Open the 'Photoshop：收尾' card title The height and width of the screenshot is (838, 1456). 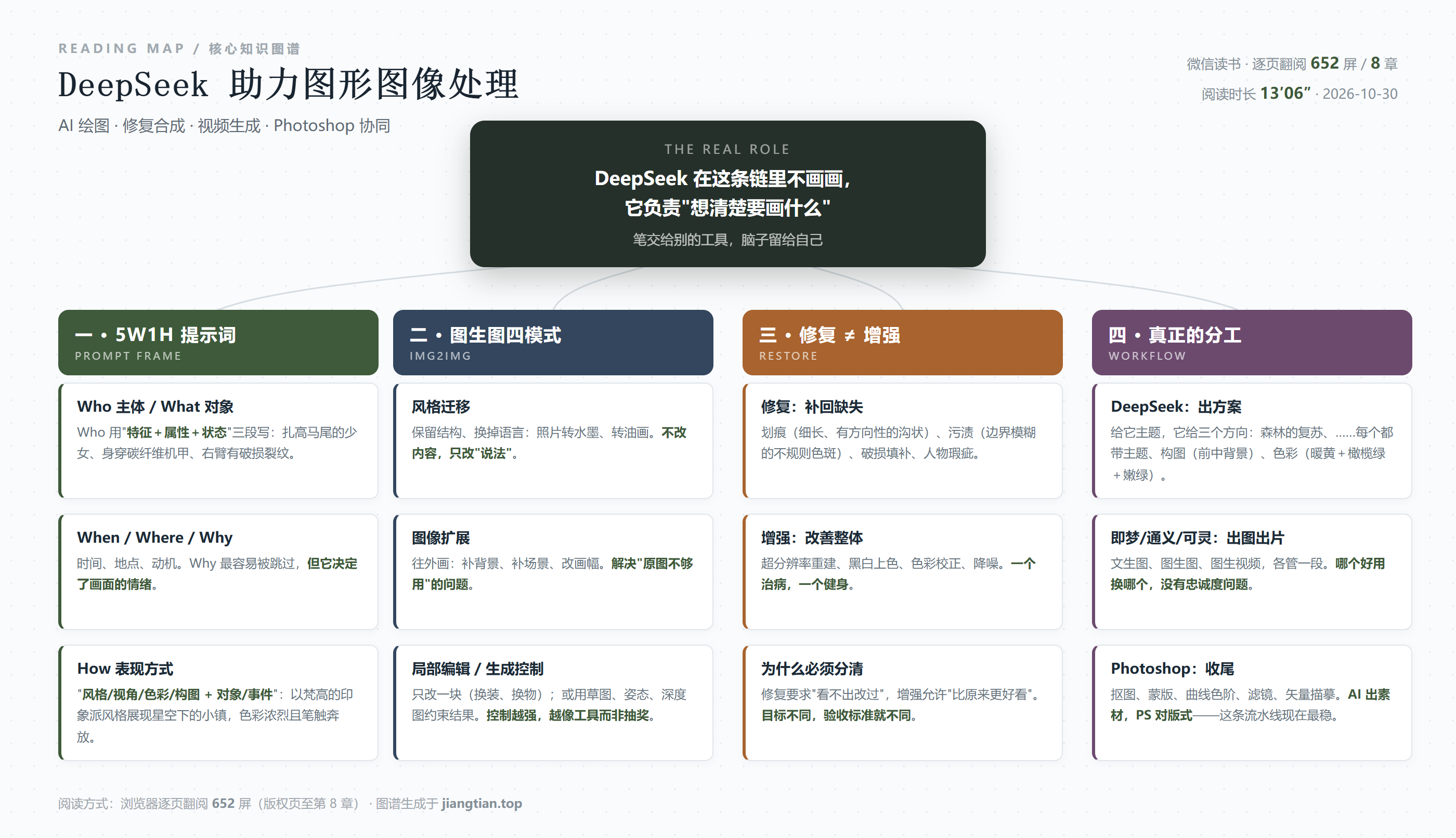(x=1172, y=669)
